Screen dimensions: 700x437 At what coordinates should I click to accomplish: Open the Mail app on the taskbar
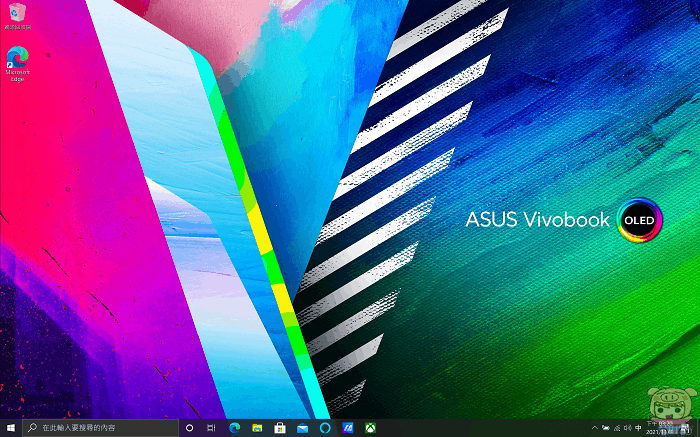pyautogui.click(x=302, y=428)
